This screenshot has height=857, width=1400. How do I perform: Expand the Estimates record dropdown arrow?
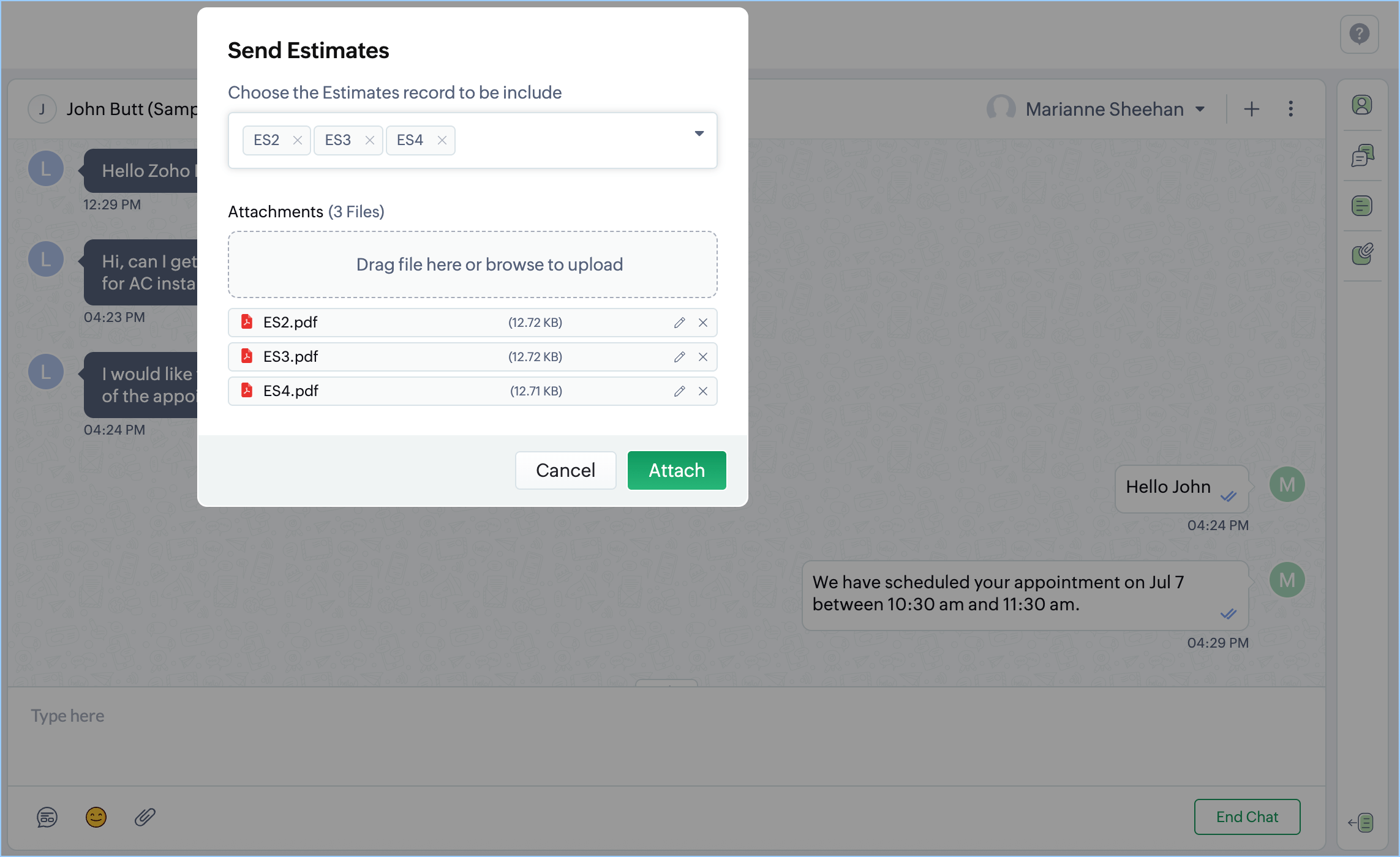tap(699, 133)
